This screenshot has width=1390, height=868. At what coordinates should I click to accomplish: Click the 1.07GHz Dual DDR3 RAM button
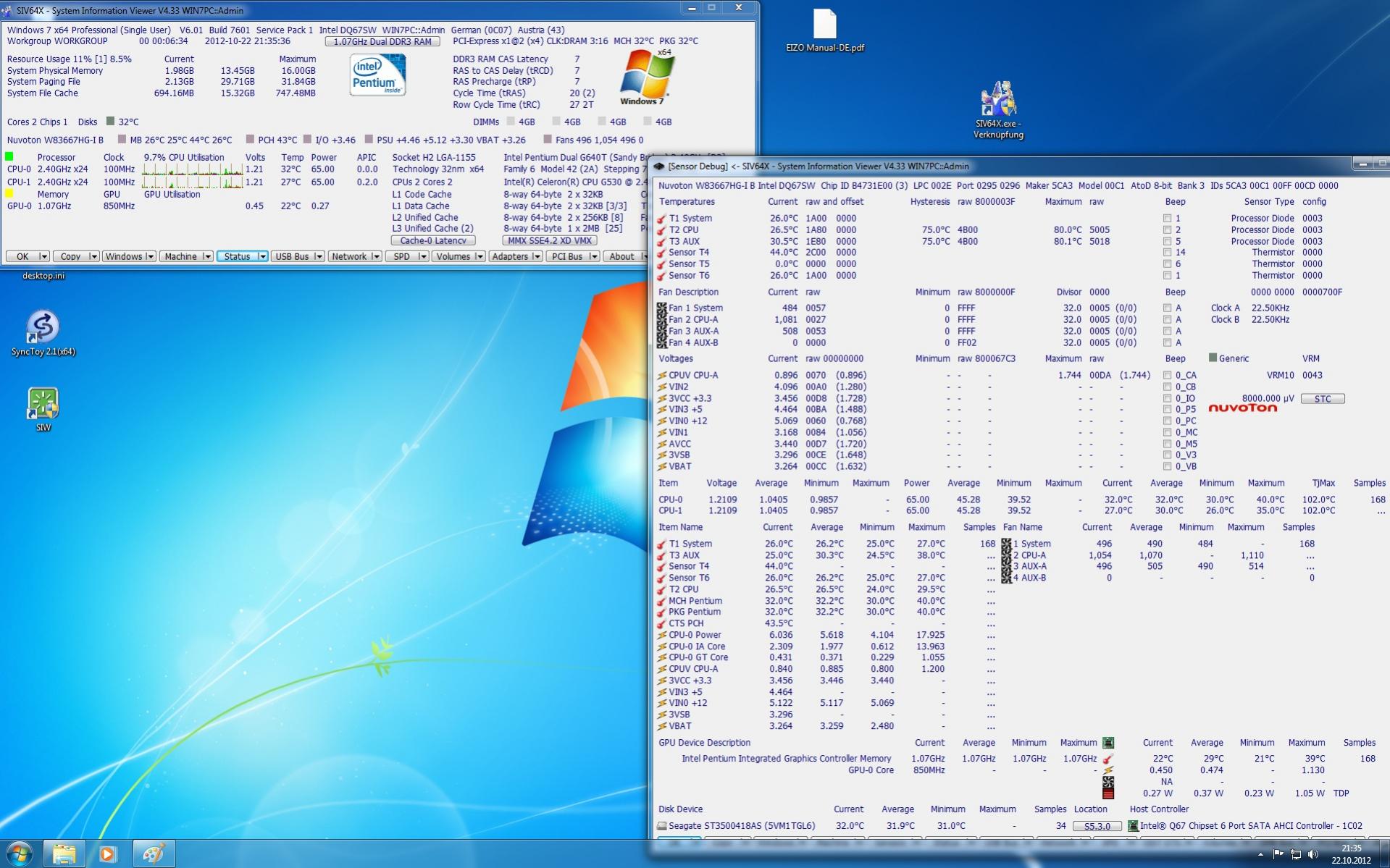tap(382, 42)
